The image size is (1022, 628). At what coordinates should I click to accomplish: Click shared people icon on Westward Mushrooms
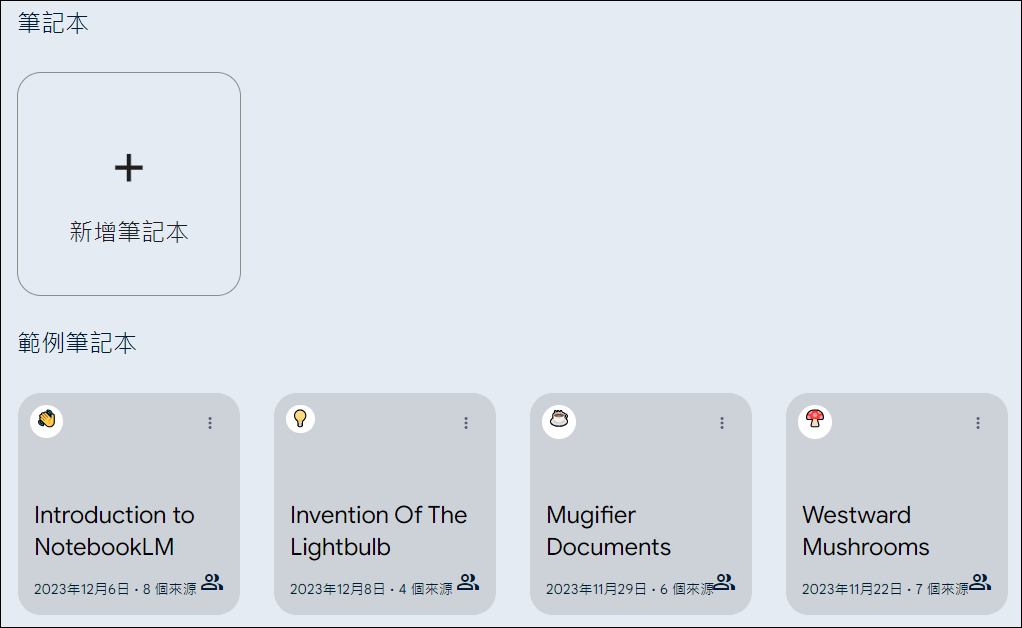pos(980,582)
